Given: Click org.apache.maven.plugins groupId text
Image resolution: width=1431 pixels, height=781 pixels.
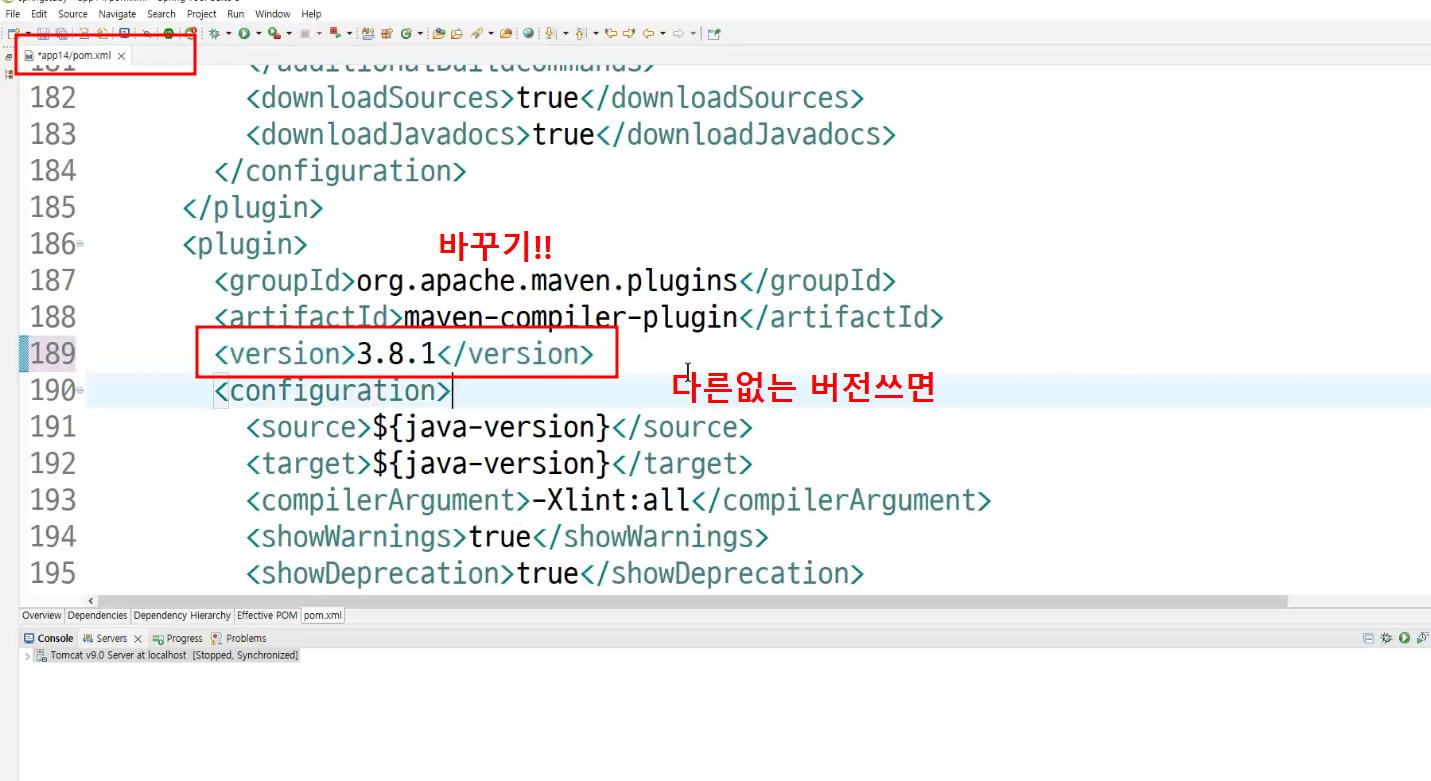Looking at the screenshot, I should pyautogui.click(x=547, y=280).
